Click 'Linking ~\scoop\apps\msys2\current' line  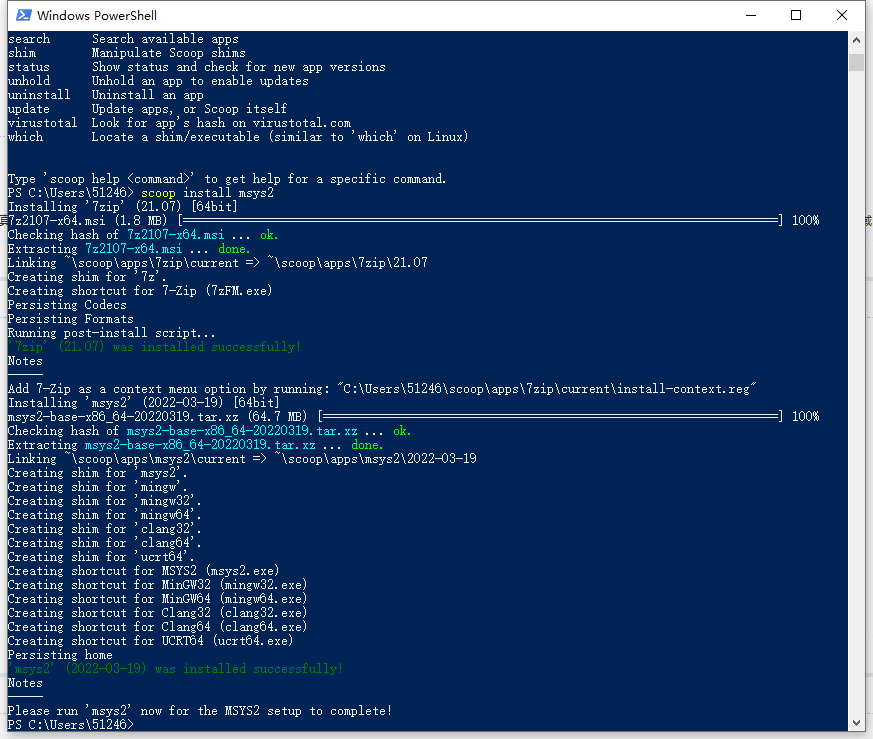pyautogui.click(x=242, y=458)
